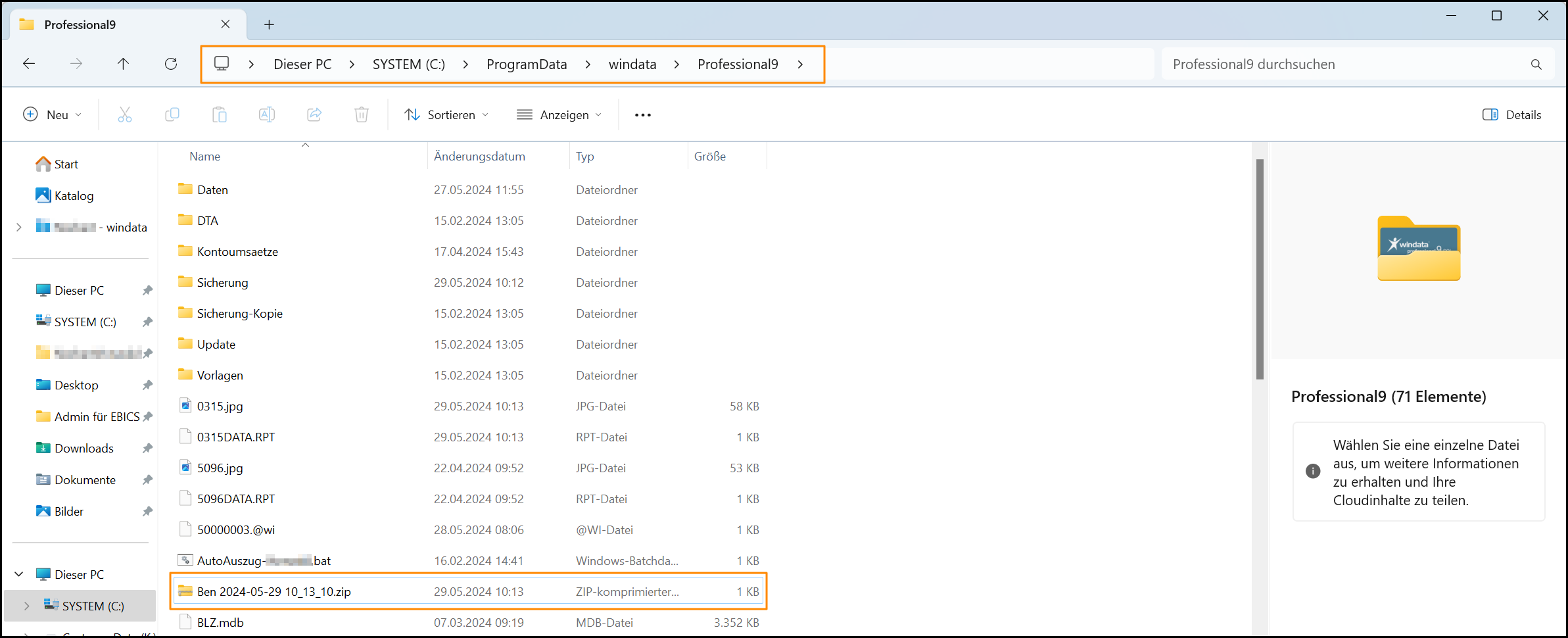Open the three-dots more options menu

click(643, 115)
